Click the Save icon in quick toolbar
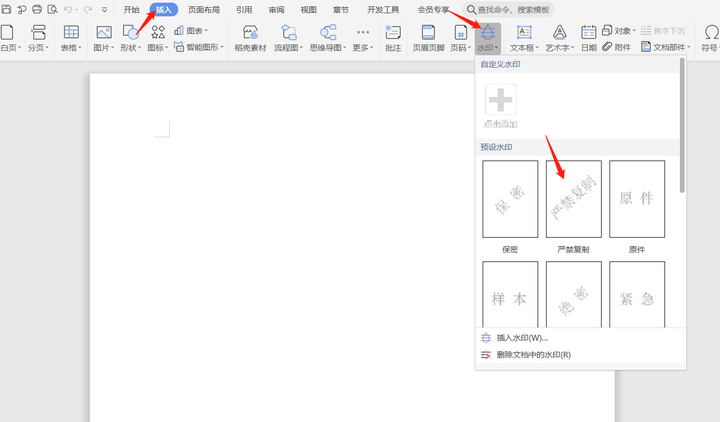 click(x=6, y=9)
